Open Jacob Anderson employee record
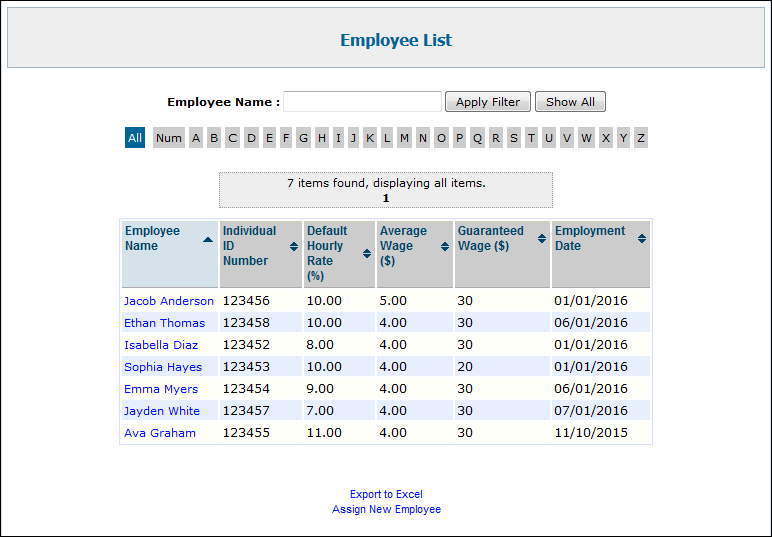The width and height of the screenshot is (772, 537). click(x=169, y=301)
